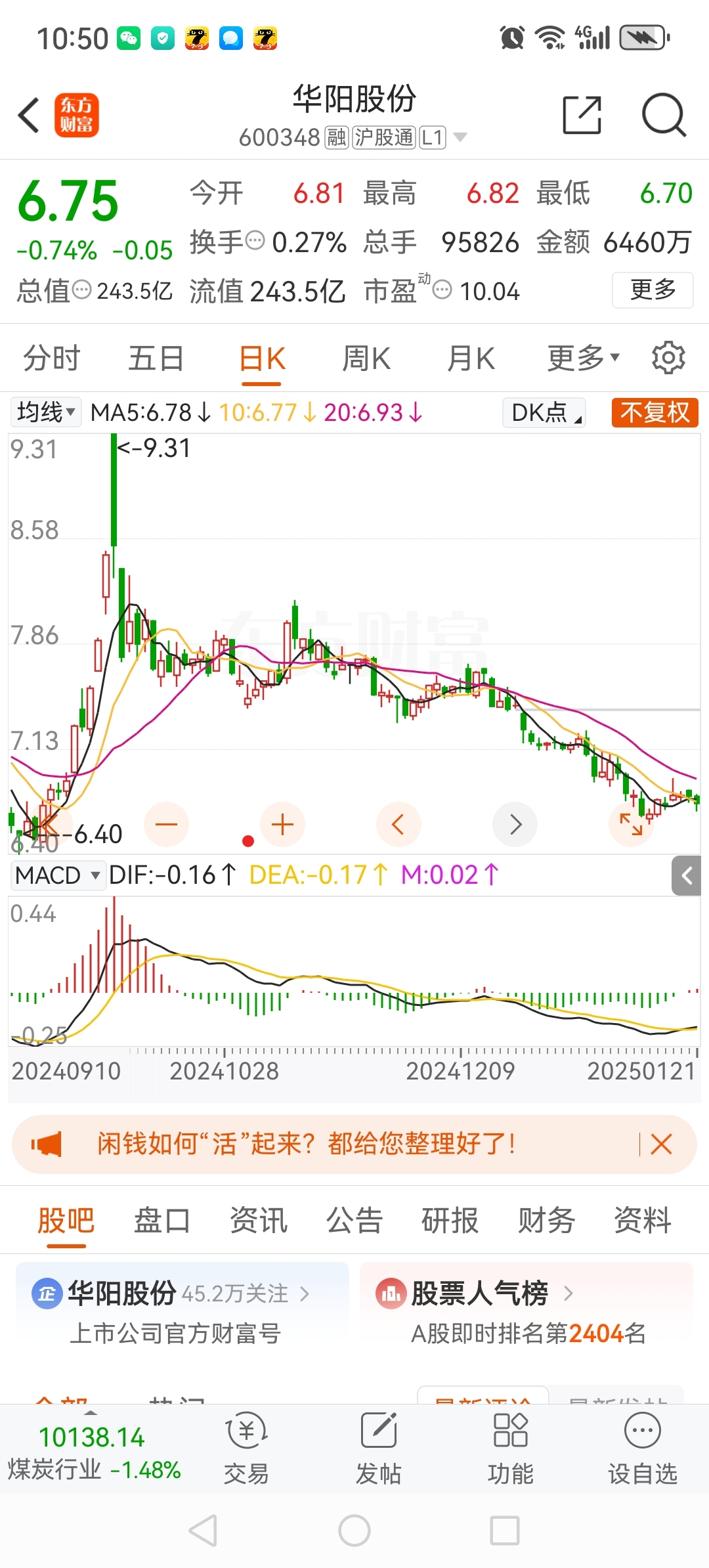Select the 资讯 tab
This screenshot has width=709, height=1568.
point(259,1221)
